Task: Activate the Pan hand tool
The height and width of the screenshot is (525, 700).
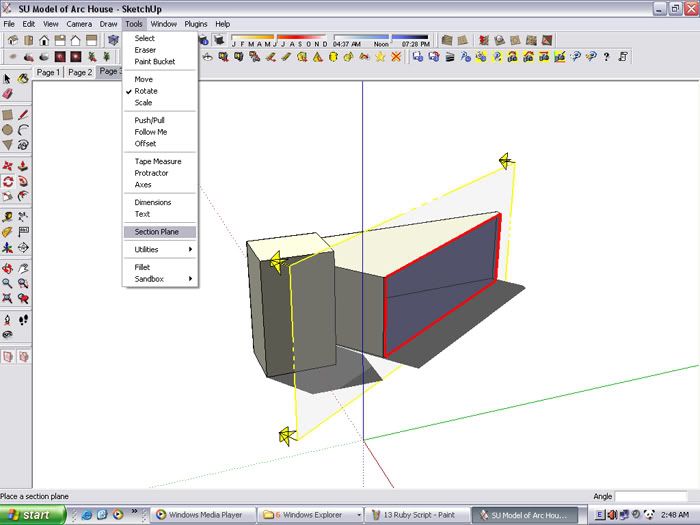Action: (23, 268)
